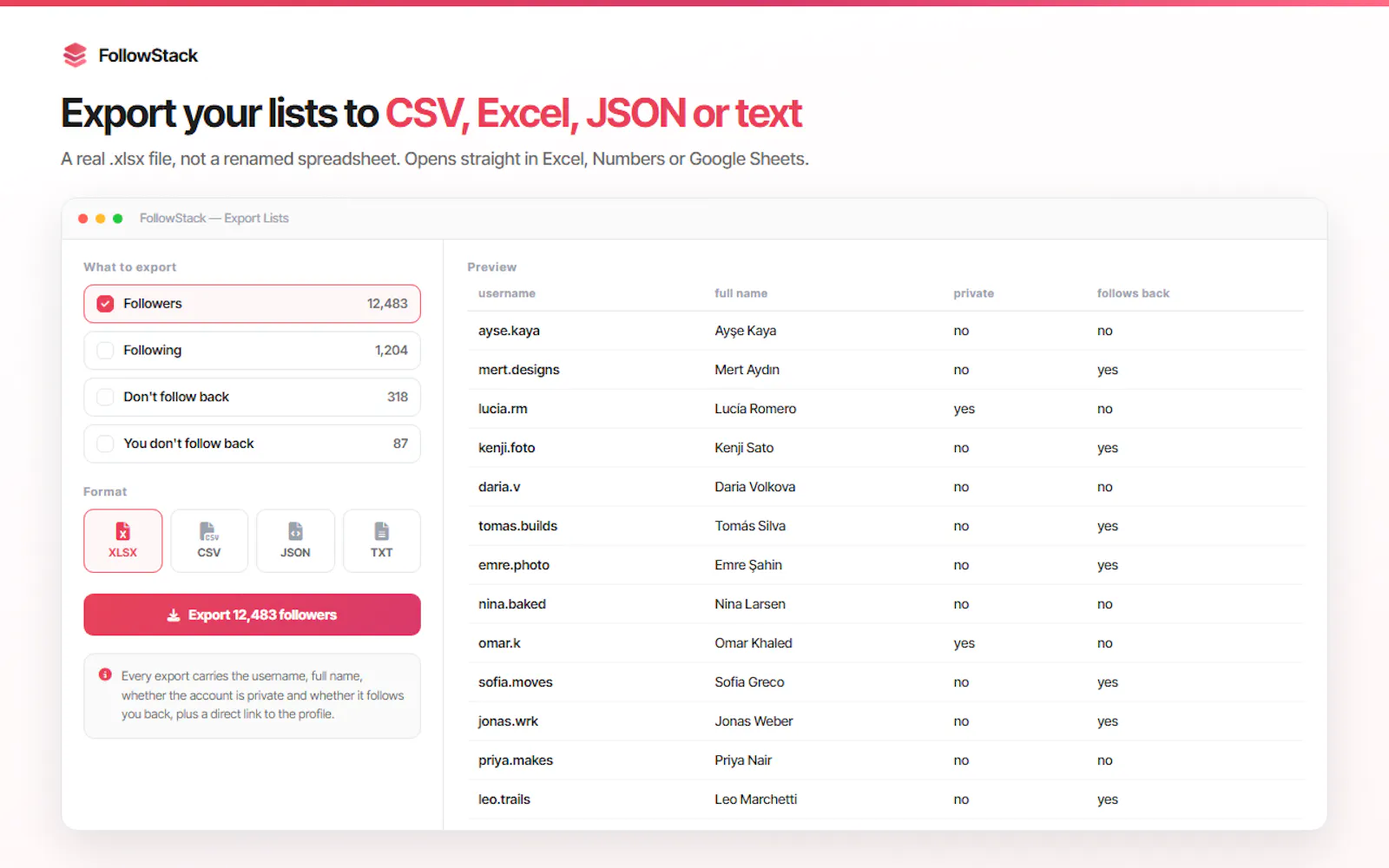
Task: Sort by the private column header
Action: pos(973,293)
